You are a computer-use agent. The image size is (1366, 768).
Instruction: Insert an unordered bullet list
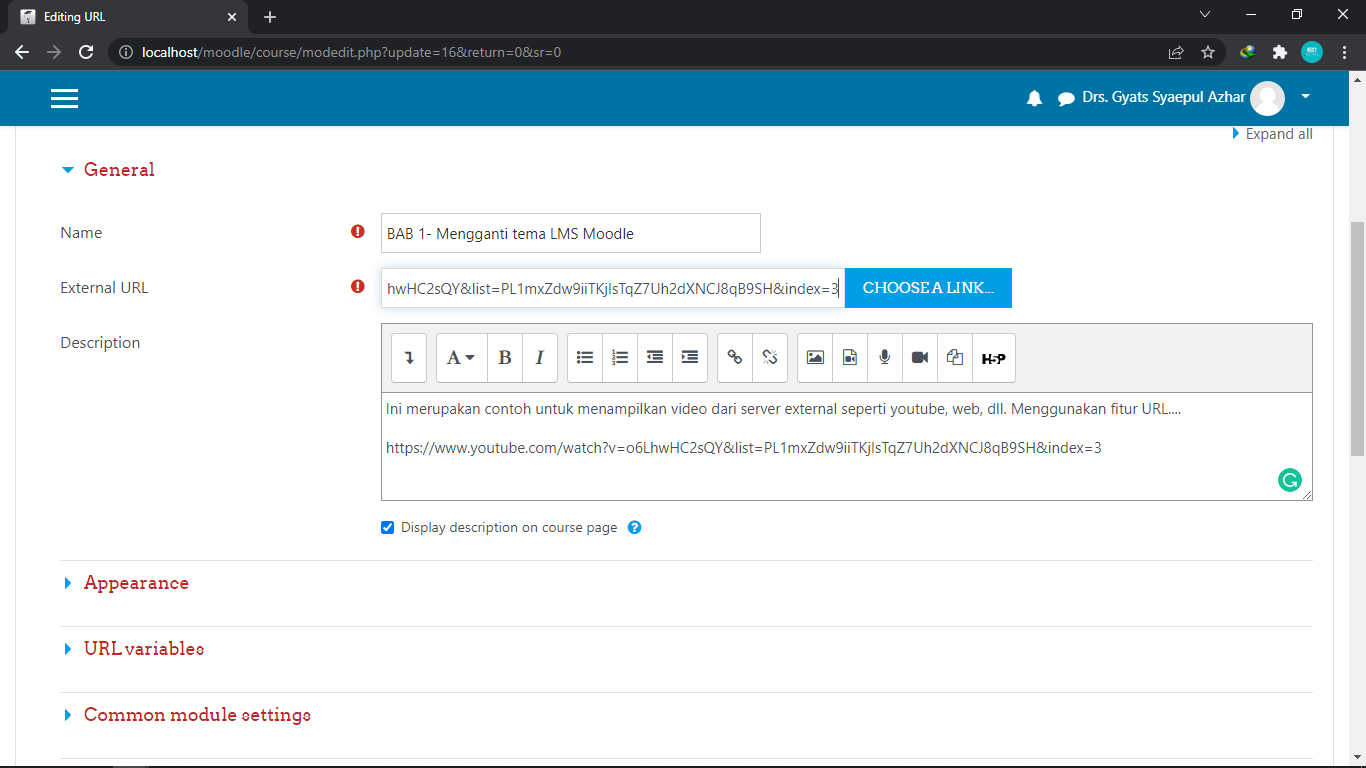585,358
